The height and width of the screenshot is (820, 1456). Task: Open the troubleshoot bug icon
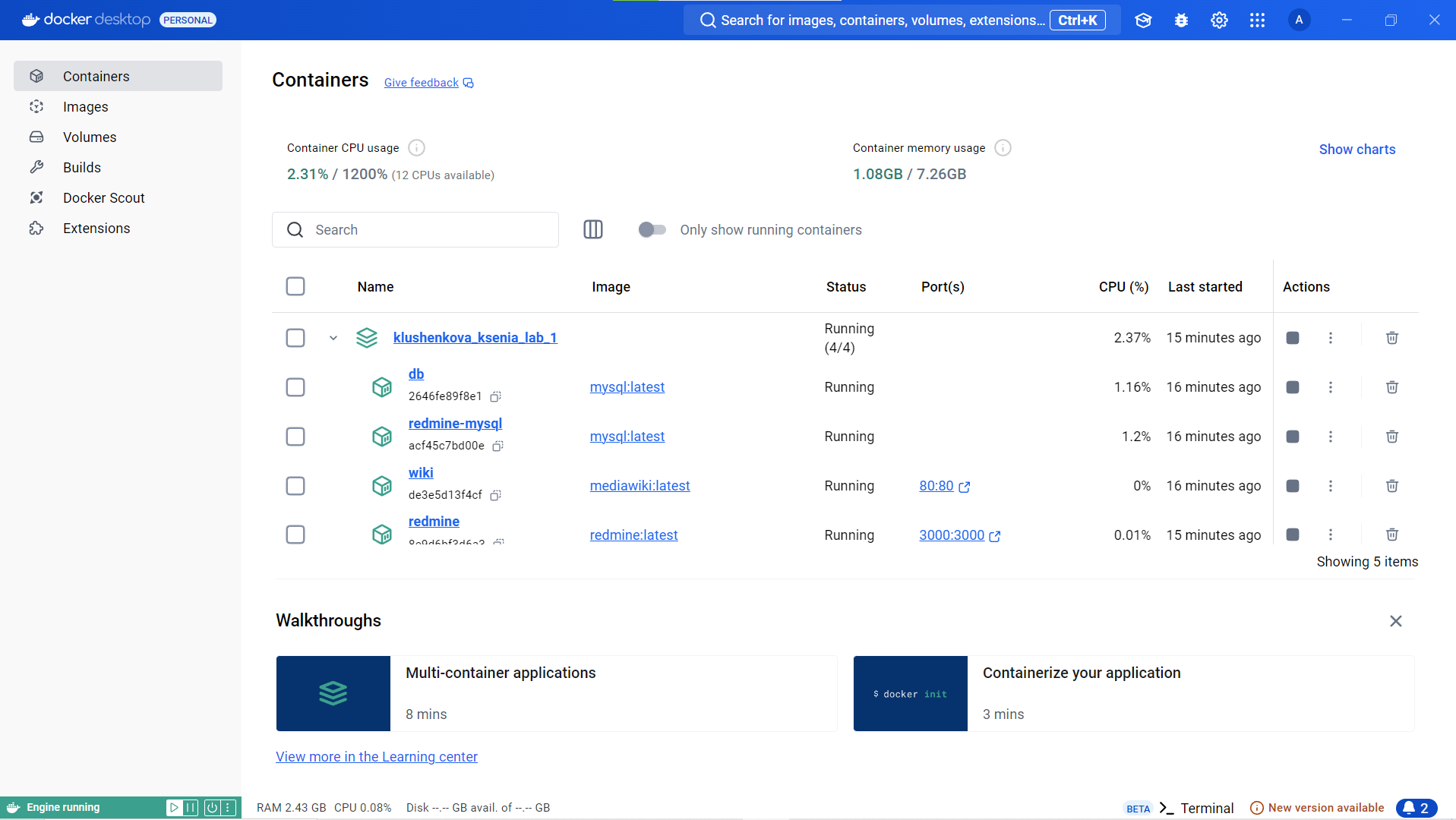tap(1181, 20)
